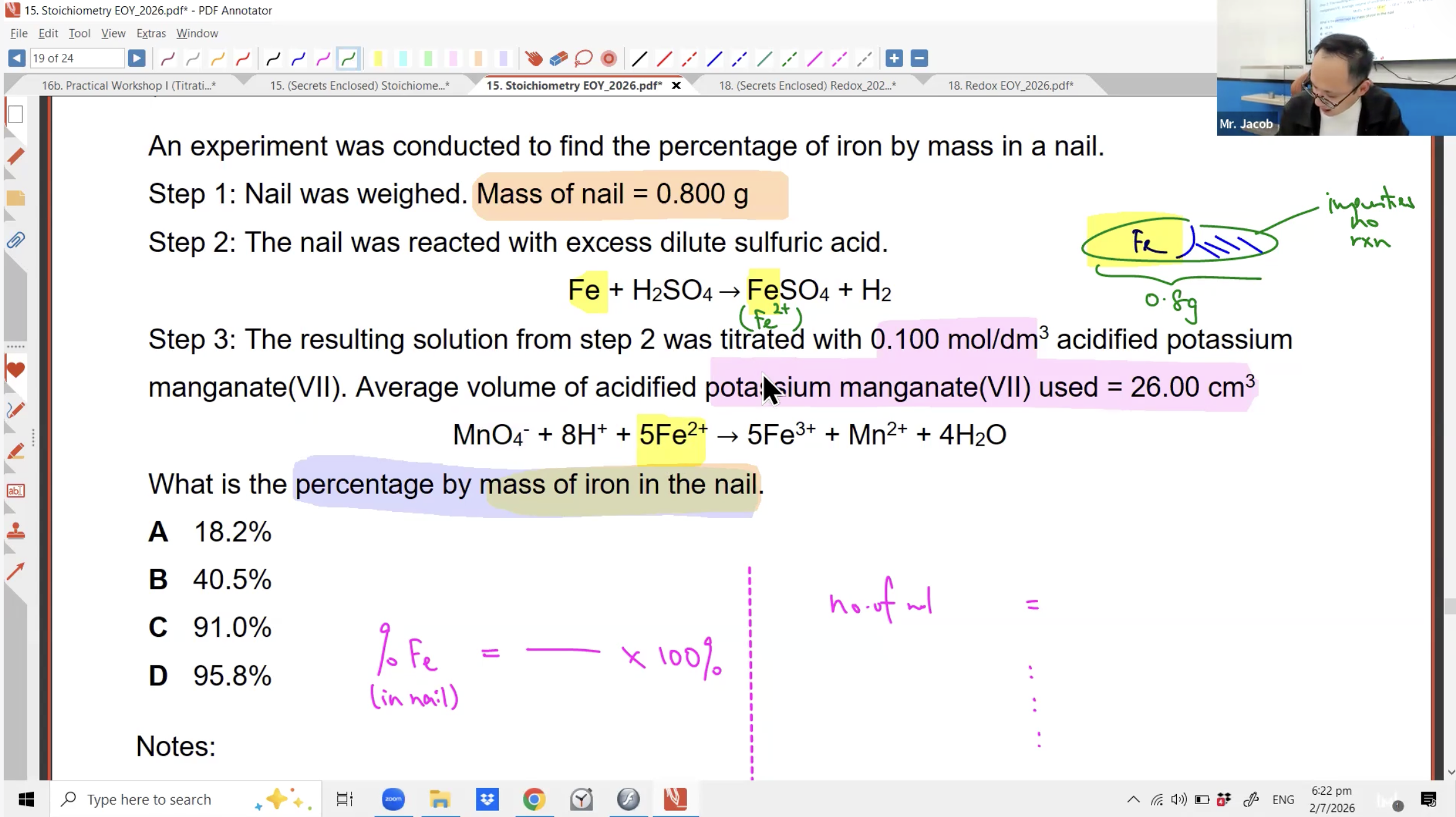1456x817 pixels.
Task: Select the freehand pen sidebar tool
Action: tap(15, 410)
